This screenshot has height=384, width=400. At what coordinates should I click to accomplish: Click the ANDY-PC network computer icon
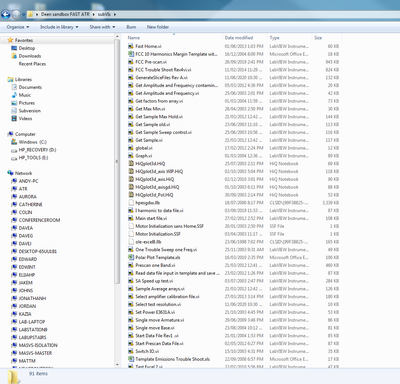14,181
